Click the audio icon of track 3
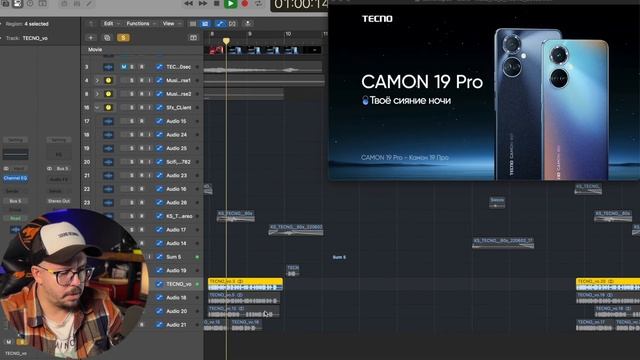 pyautogui.click(x=108, y=67)
